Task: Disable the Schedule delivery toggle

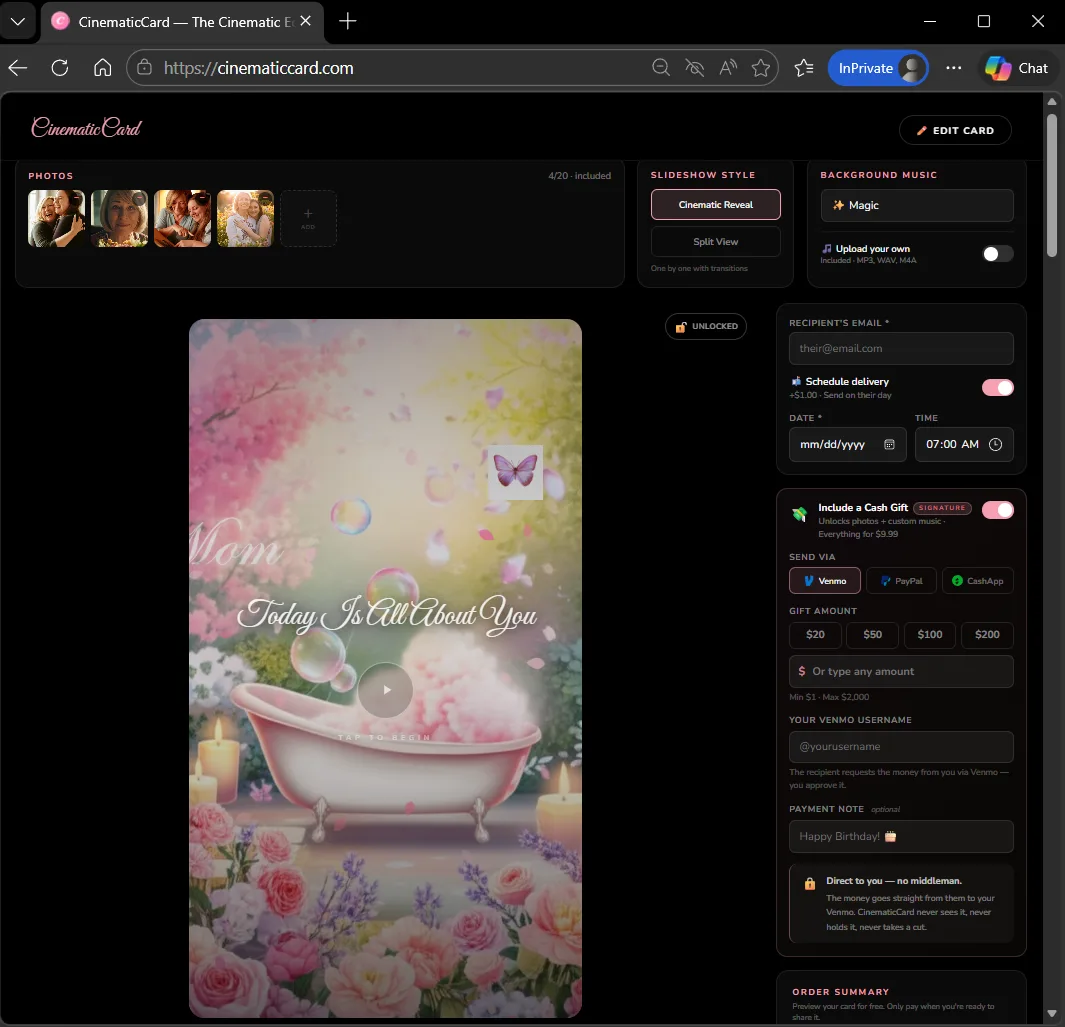Action: tap(997, 388)
